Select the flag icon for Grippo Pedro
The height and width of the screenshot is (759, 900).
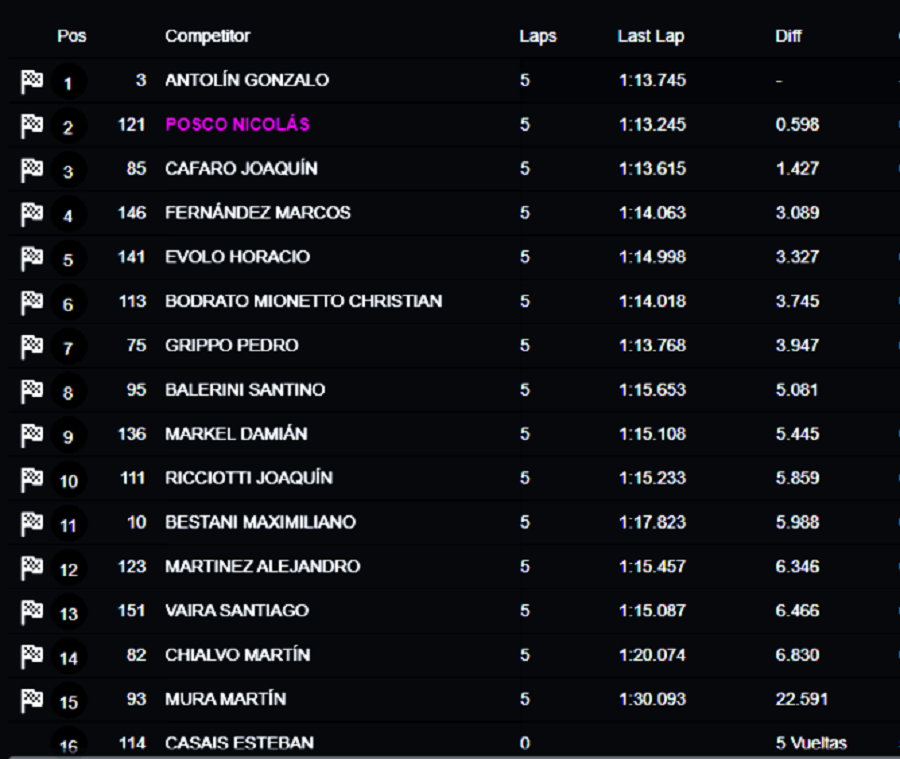(32, 346)
